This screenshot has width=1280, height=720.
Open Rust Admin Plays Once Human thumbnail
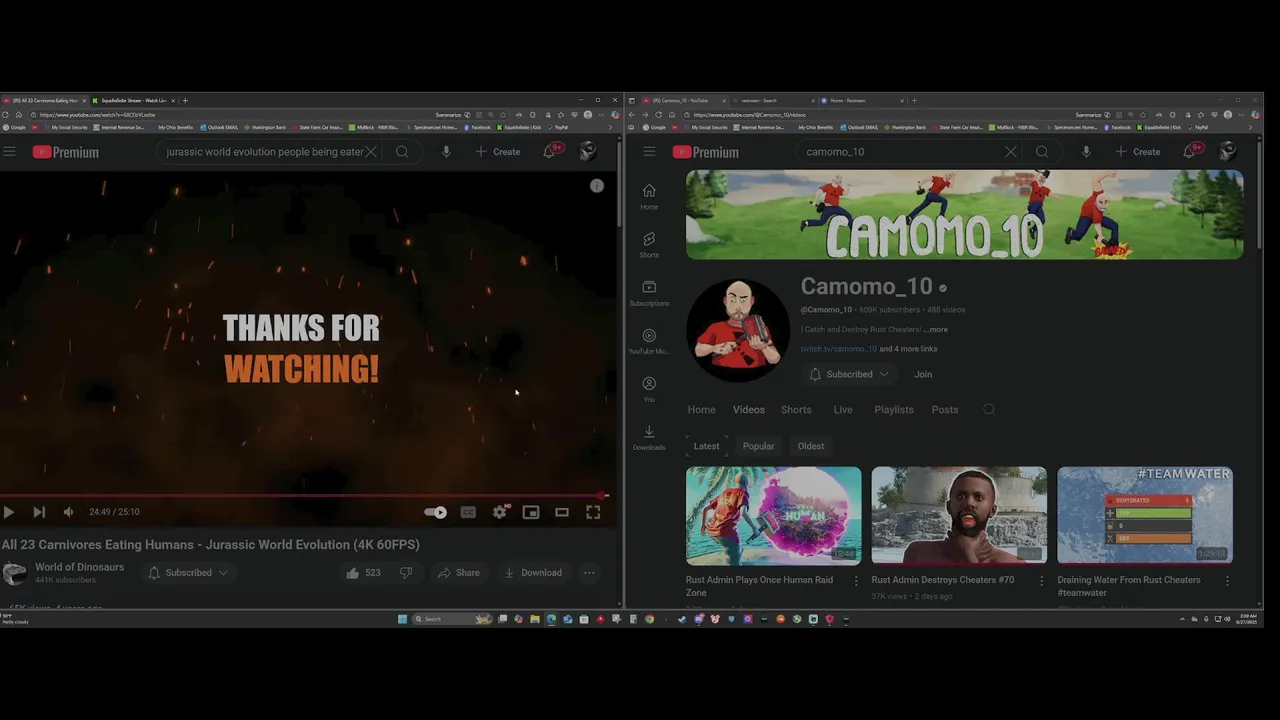(773, 515)
